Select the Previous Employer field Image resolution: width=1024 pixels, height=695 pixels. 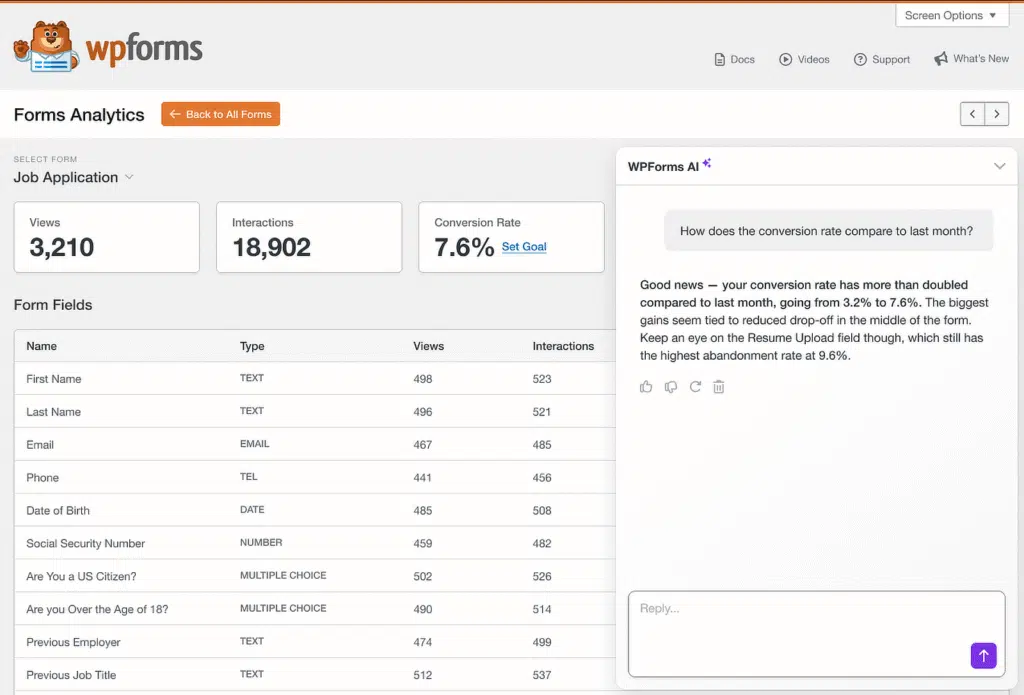(x=73, y=642)
